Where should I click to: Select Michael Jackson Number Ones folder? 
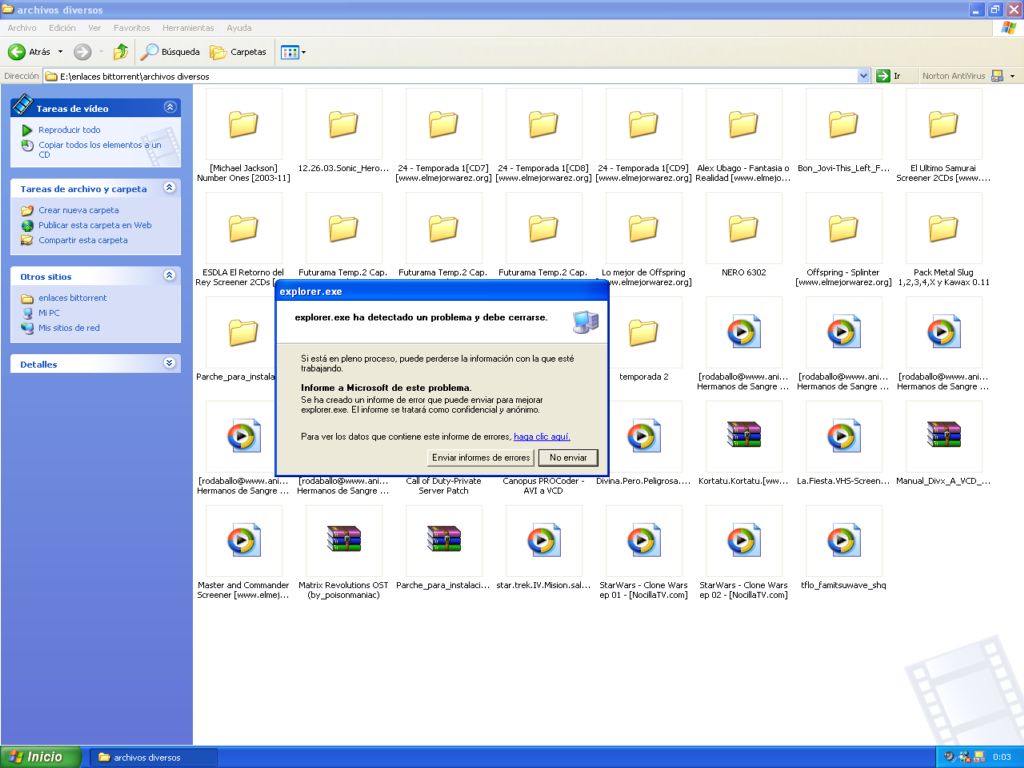(244, 136)
